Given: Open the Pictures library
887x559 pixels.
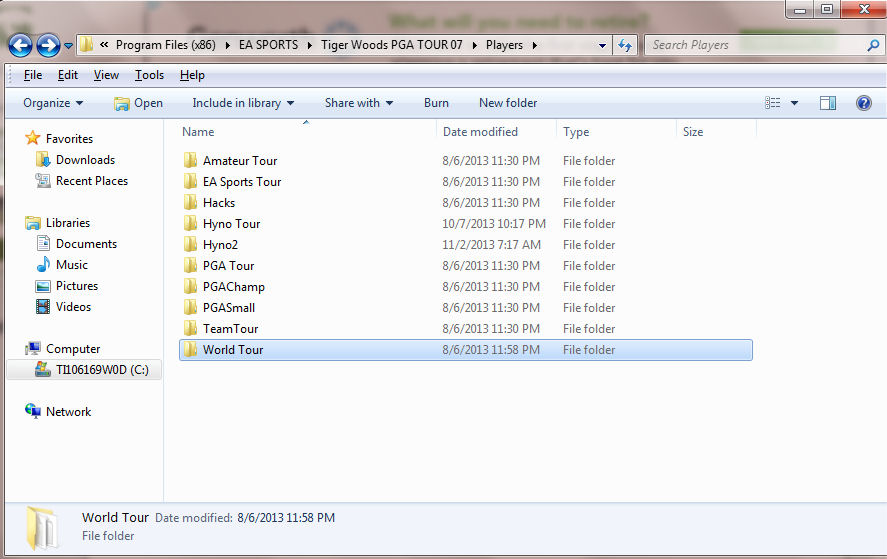Looking at the screenshot, I should tap(77, 286).
